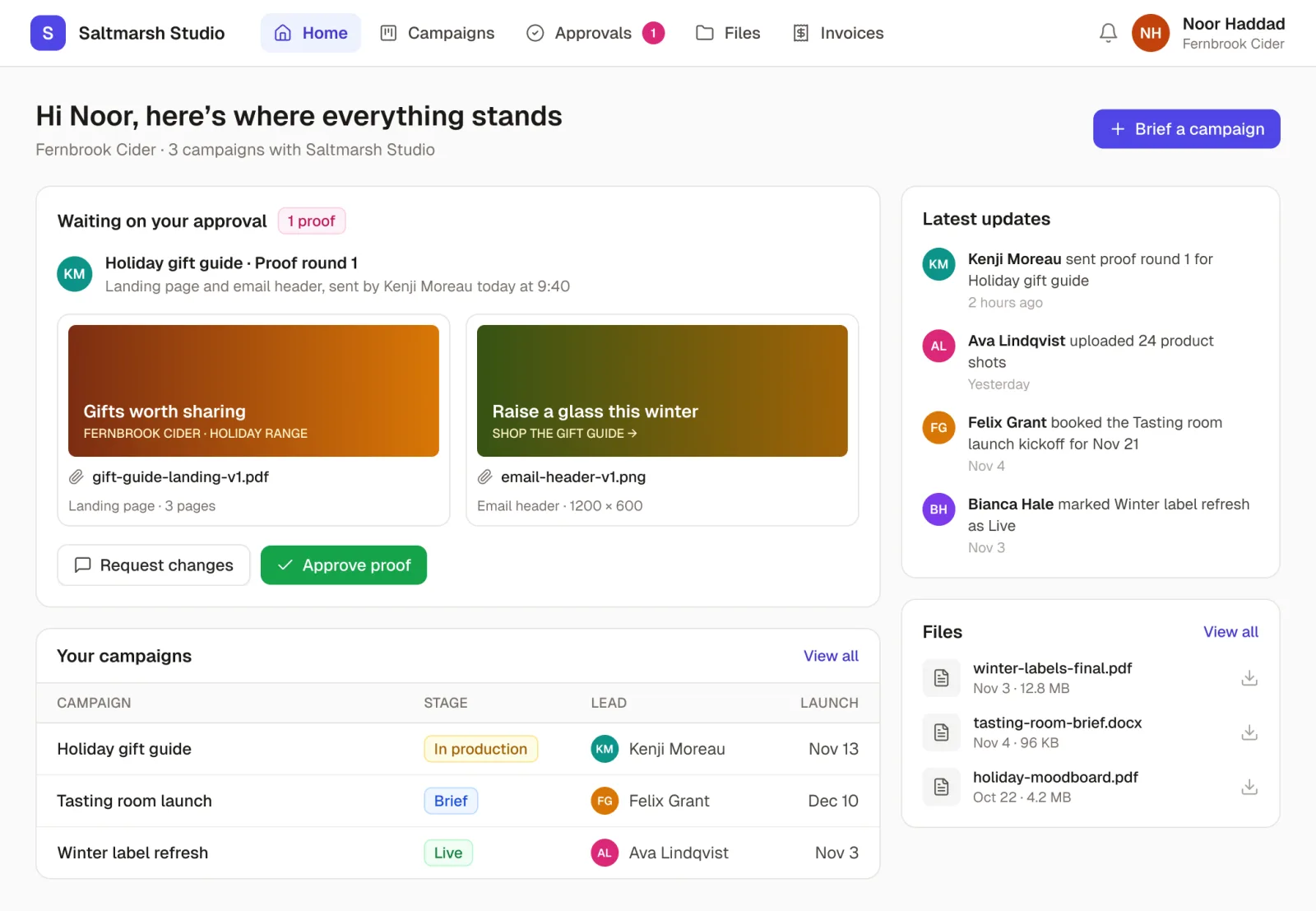The width and height of the screenshot is (1316, 911).
Task: Click the Live stage badge
Action: click(448, 853)
